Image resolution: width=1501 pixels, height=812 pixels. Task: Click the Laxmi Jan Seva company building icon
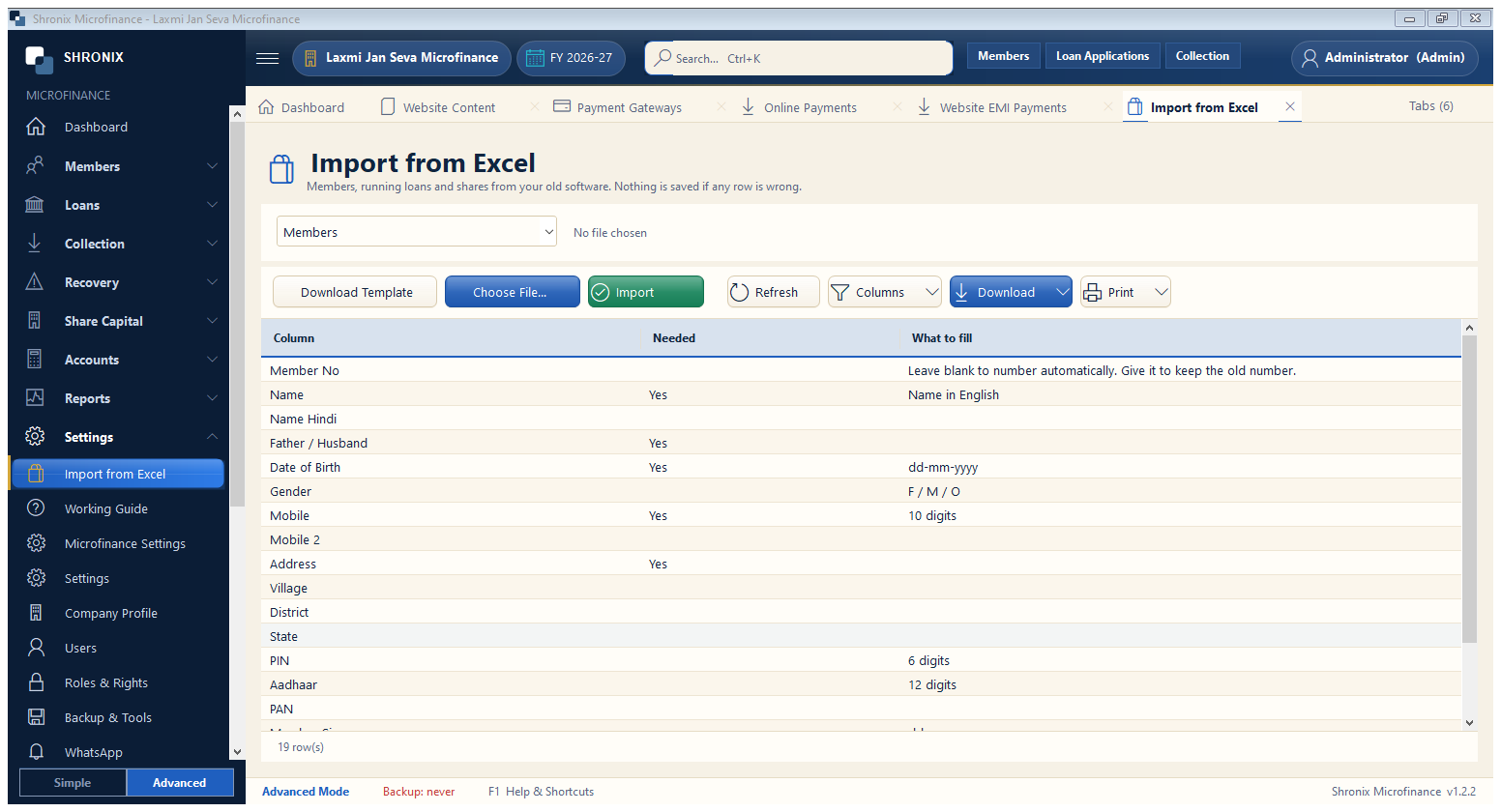pos(310,58)
